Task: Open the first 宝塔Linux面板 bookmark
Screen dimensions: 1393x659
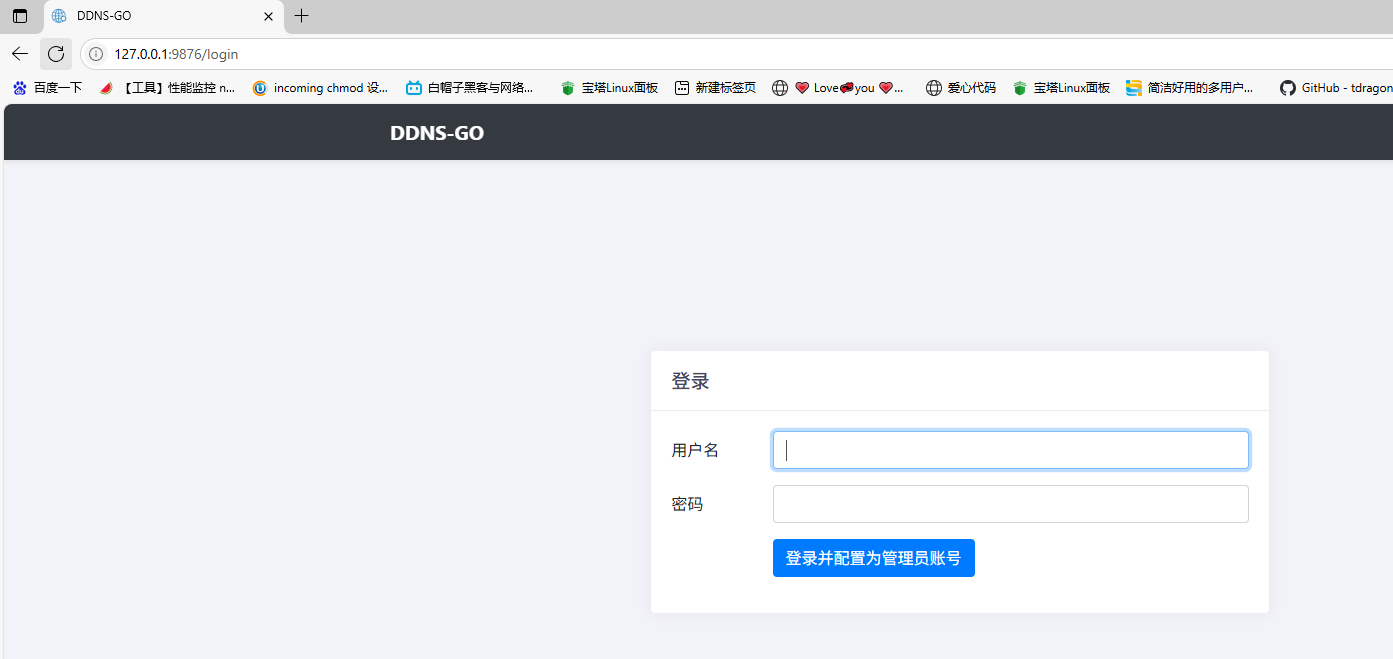Action: [x=609, y=88]
